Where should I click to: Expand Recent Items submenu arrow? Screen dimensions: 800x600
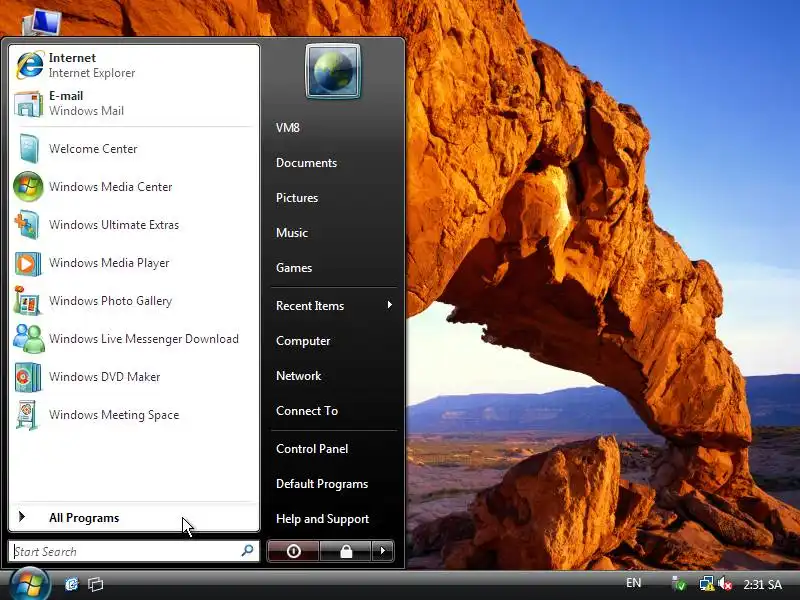click(390, 305)
